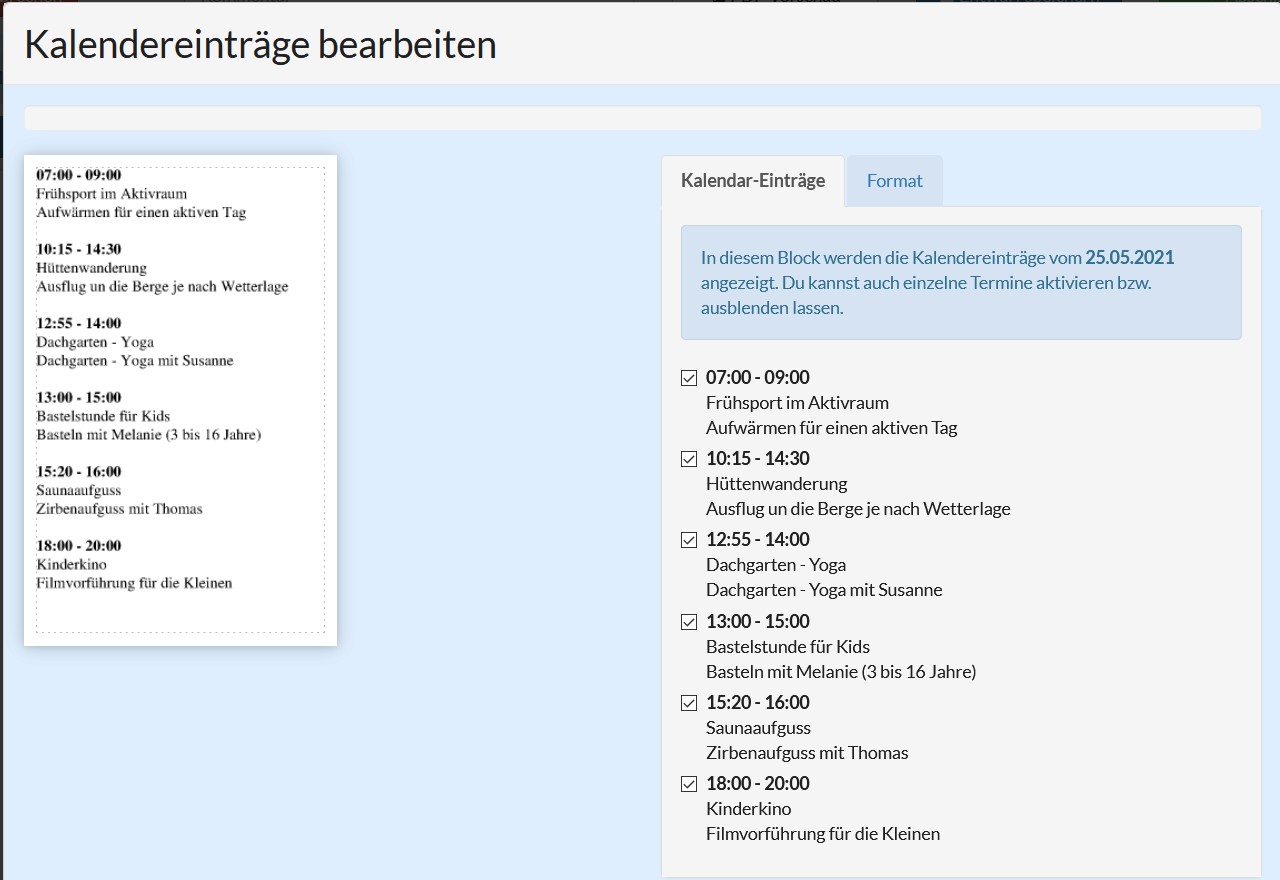Image resolution: width=1280 pixels, height=880 pixels.
Task: Click 'Frühsport im Aktivraum' in the left preview
Action: (x=111, y=194)
